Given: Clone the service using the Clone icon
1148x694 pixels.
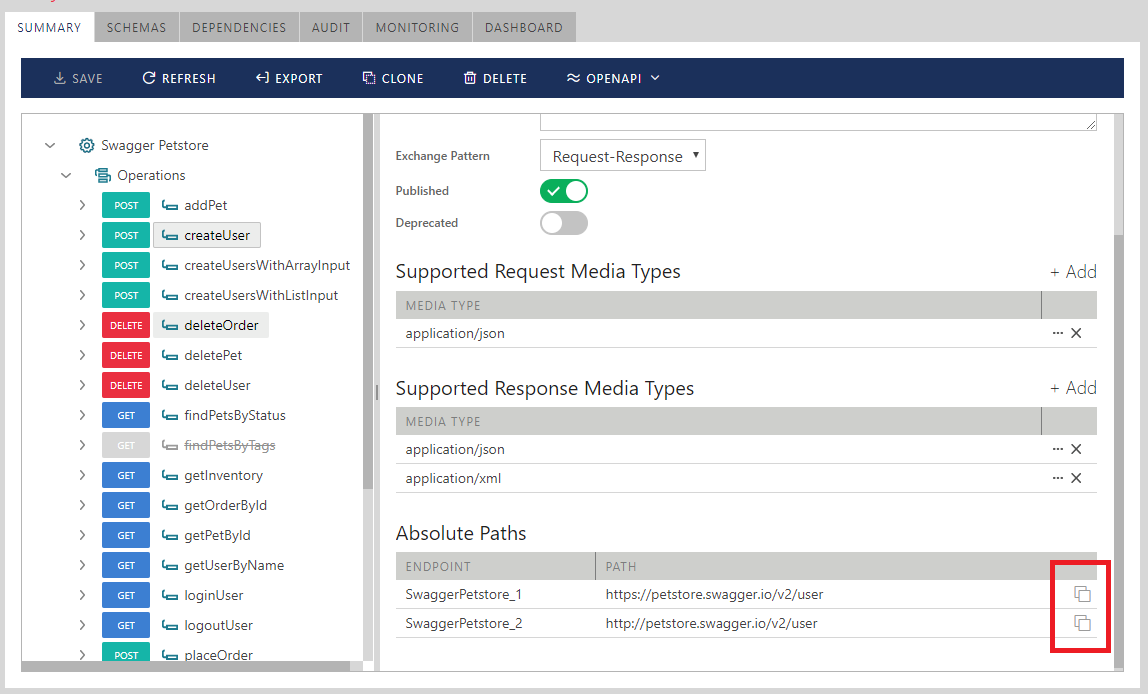Looking at the screenshot, I should coord(369,78).
